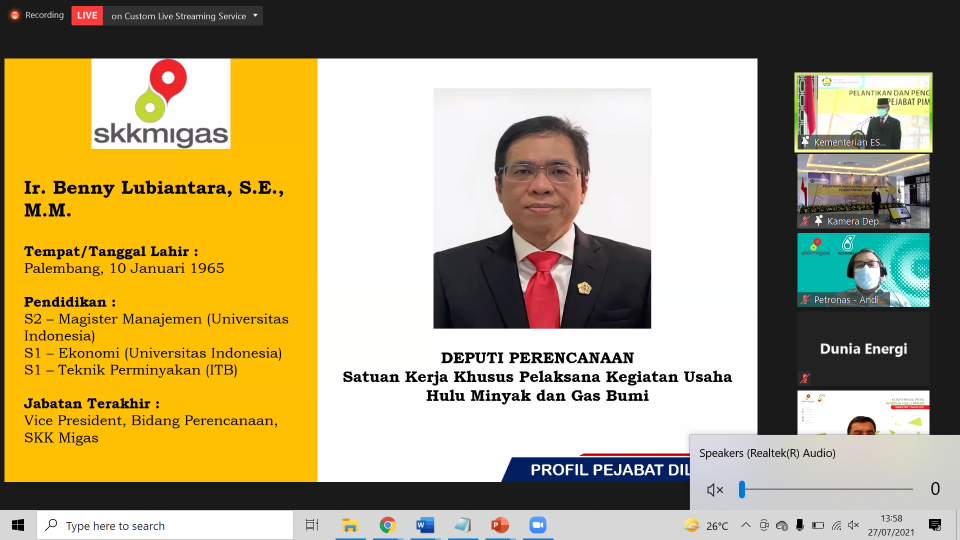This screenshot has height=540, width=960.
Task: Click the taskbar search box
Action: tap(165, 525)
